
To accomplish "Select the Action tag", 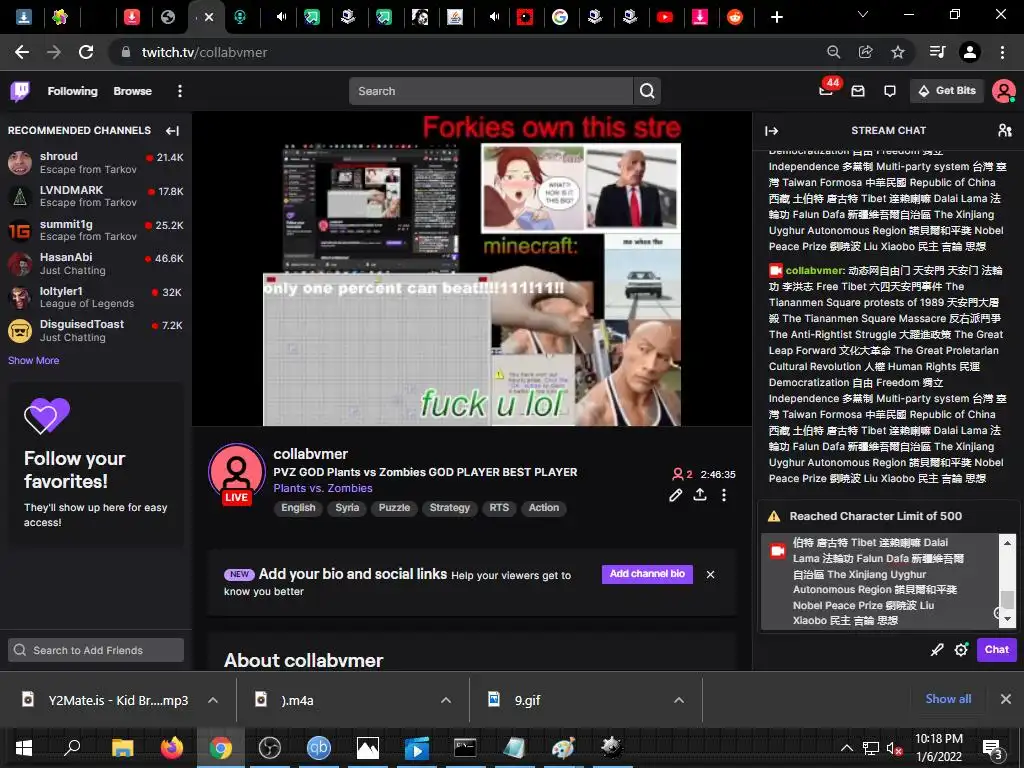I will [x=543, y=508].
